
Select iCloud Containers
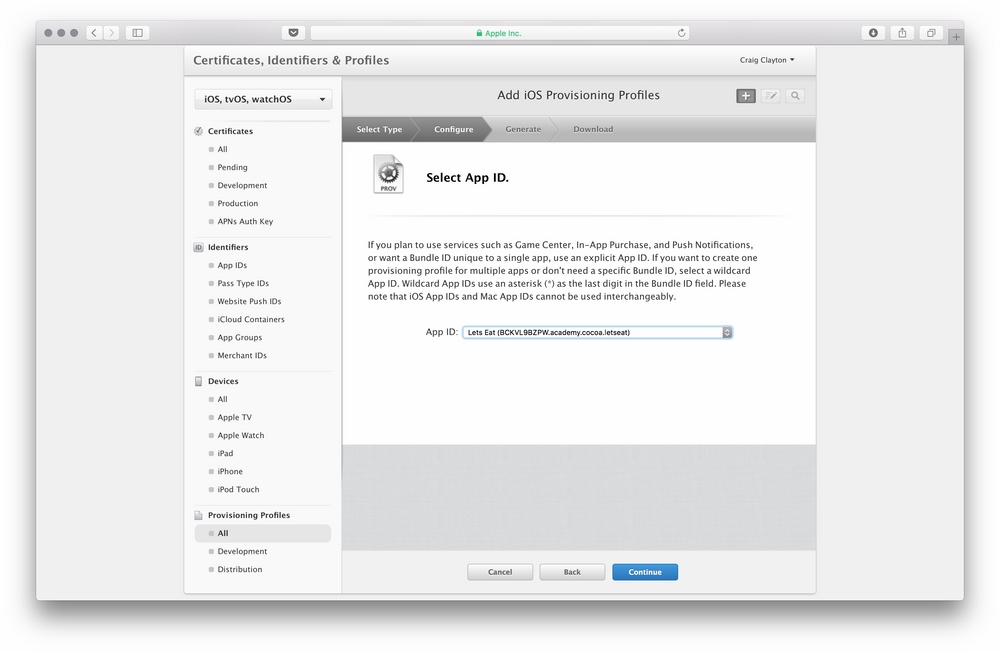[x=251, y=320]
